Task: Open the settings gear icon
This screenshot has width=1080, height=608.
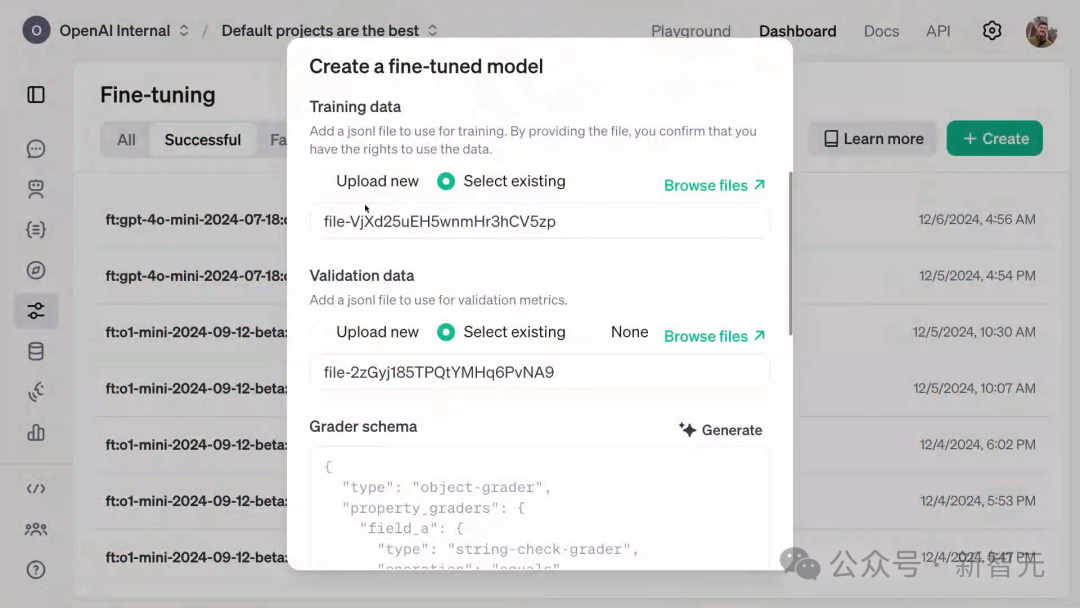Action: pyautogui.click(x=992, y=31)
